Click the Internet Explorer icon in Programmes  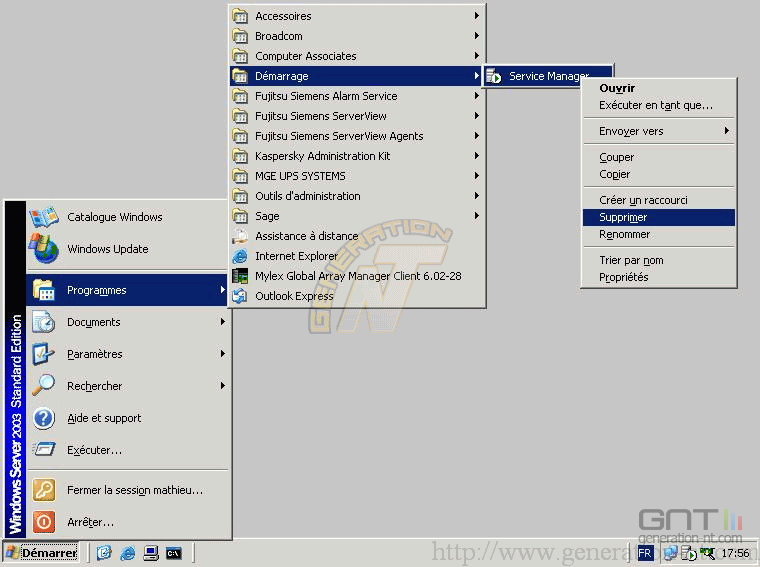(x=240, y=256)
